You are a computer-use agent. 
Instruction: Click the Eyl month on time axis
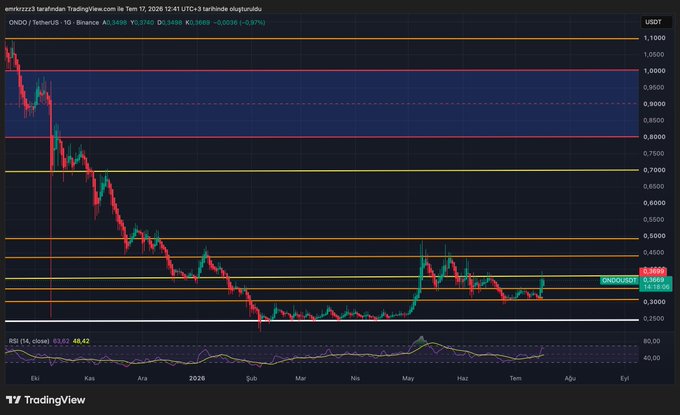[624, 379]
